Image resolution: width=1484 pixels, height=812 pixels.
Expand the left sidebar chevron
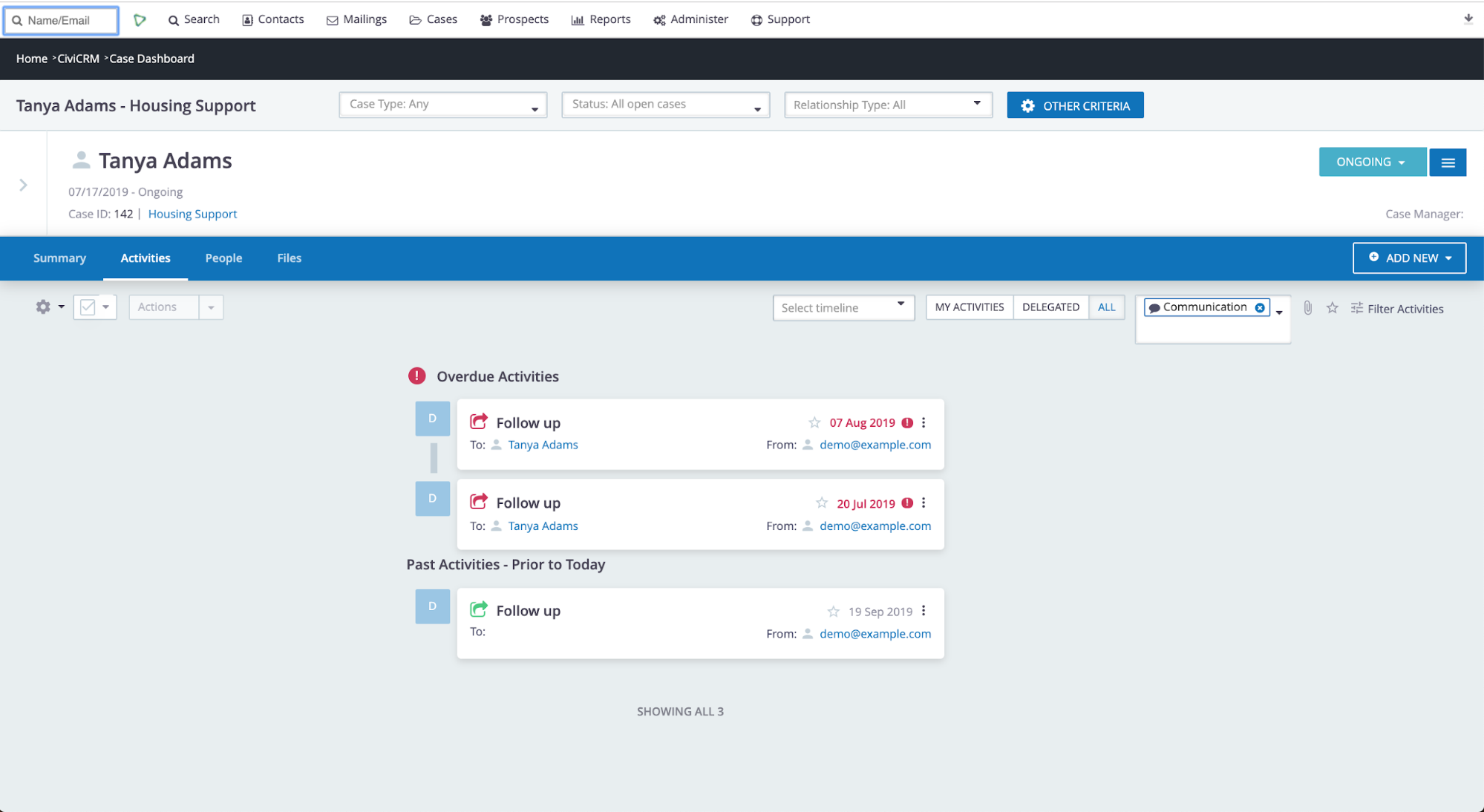coord(23,185)
